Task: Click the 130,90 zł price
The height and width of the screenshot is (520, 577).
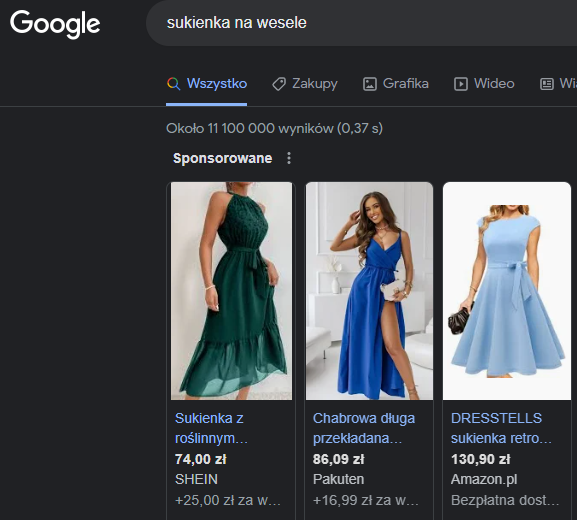Action: 481,459
